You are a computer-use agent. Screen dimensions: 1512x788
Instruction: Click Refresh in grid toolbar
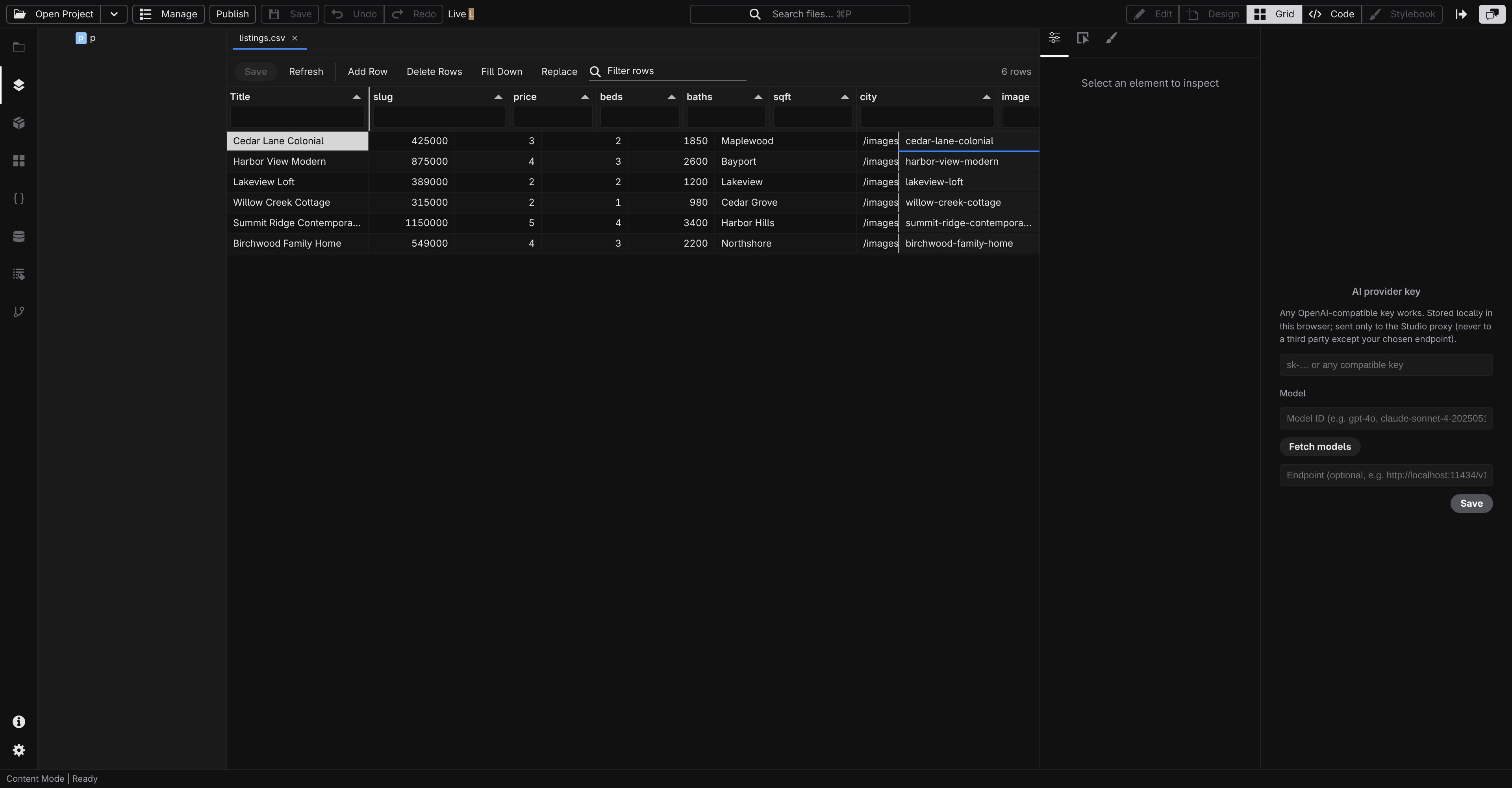coord(306,72)
